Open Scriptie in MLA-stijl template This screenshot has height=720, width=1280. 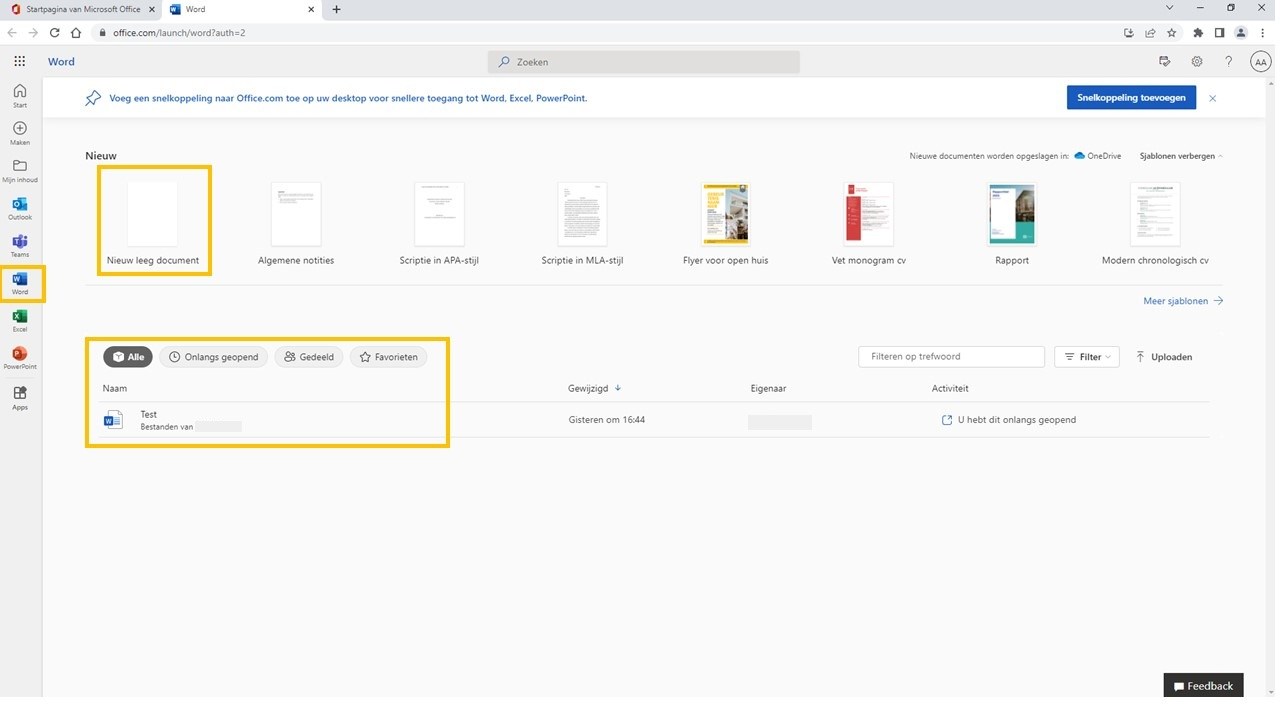tap(582, 225)
